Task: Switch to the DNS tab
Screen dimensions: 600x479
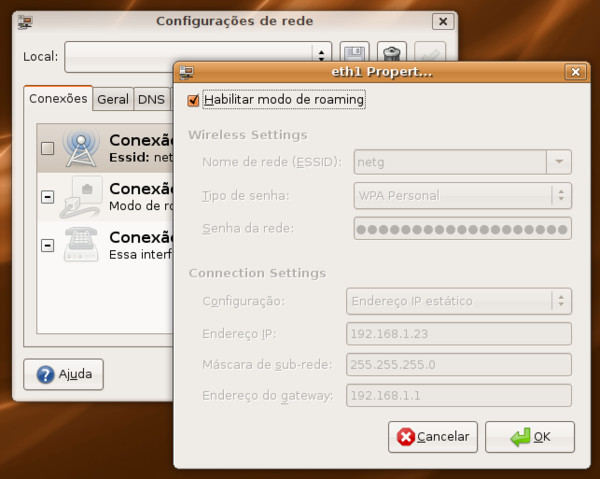Action: pyautogui.click(x=152, y=99)
